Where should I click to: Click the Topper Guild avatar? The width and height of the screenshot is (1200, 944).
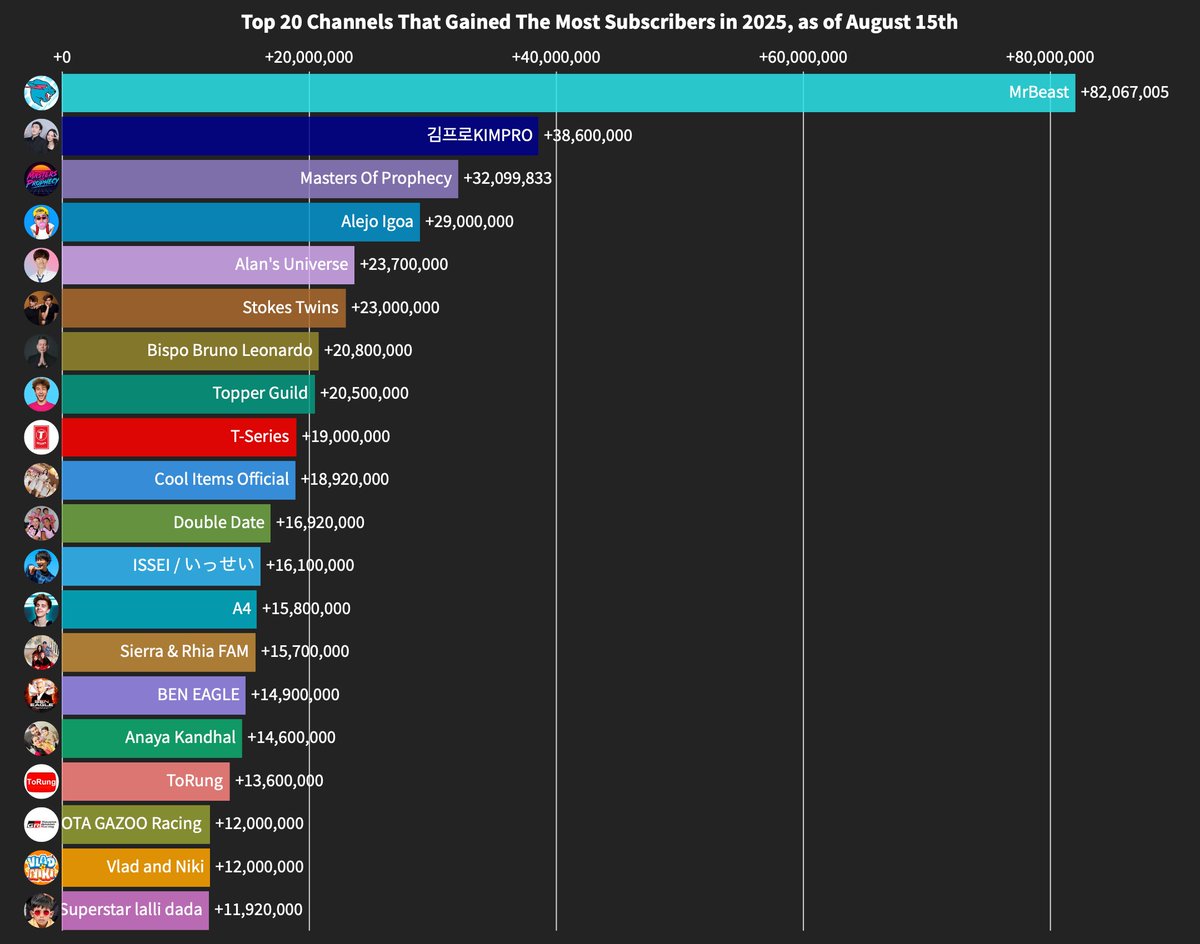(41, 394)
